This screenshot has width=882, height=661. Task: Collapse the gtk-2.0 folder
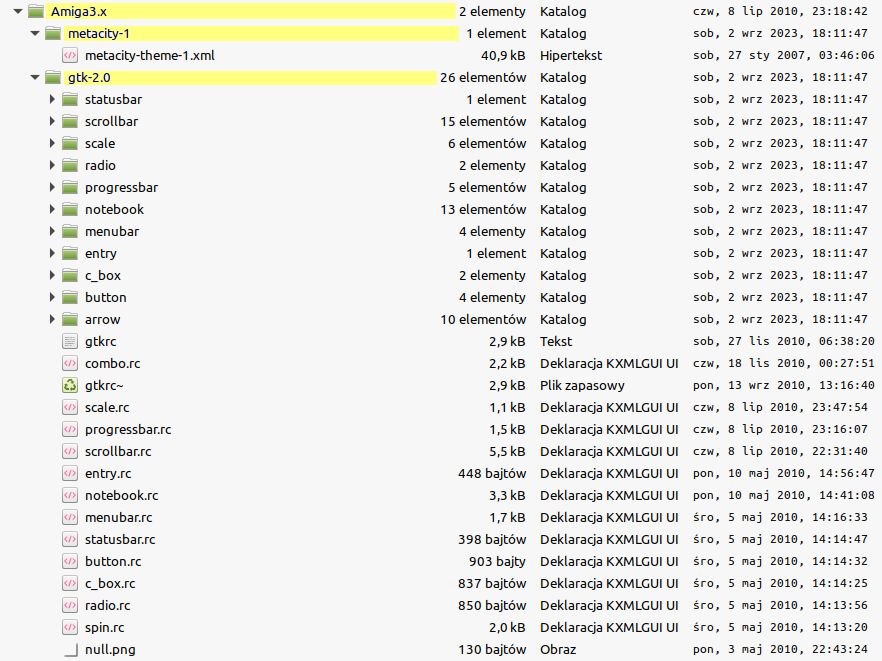pos(35,77)
